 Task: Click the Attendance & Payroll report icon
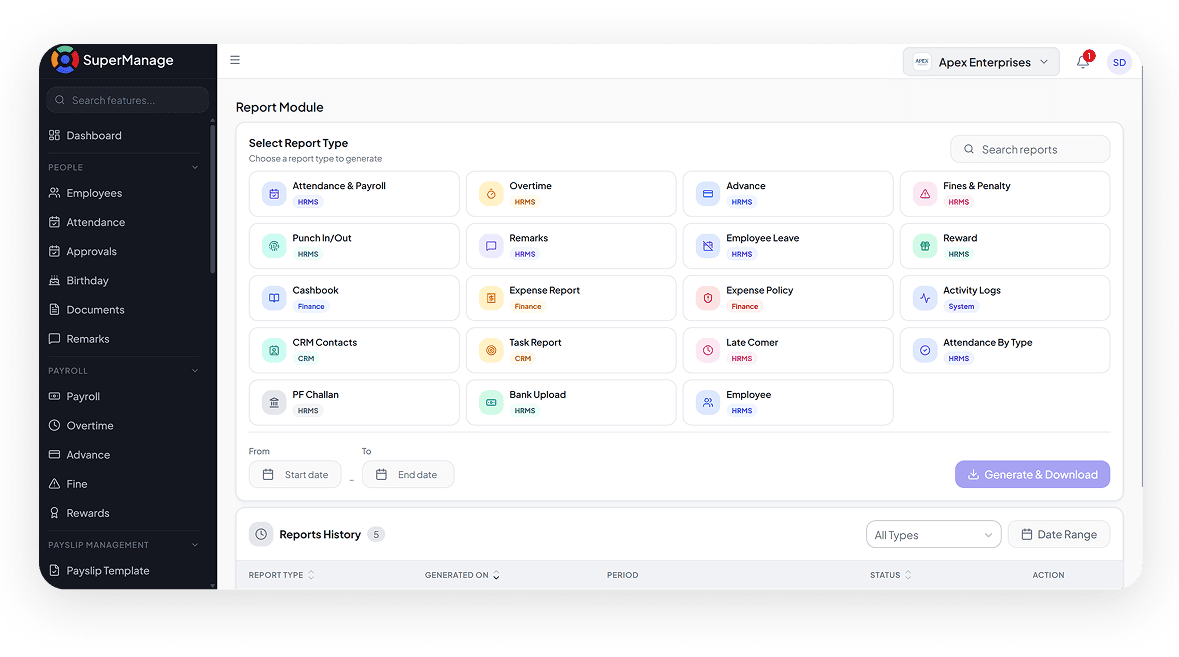(274, 194)
